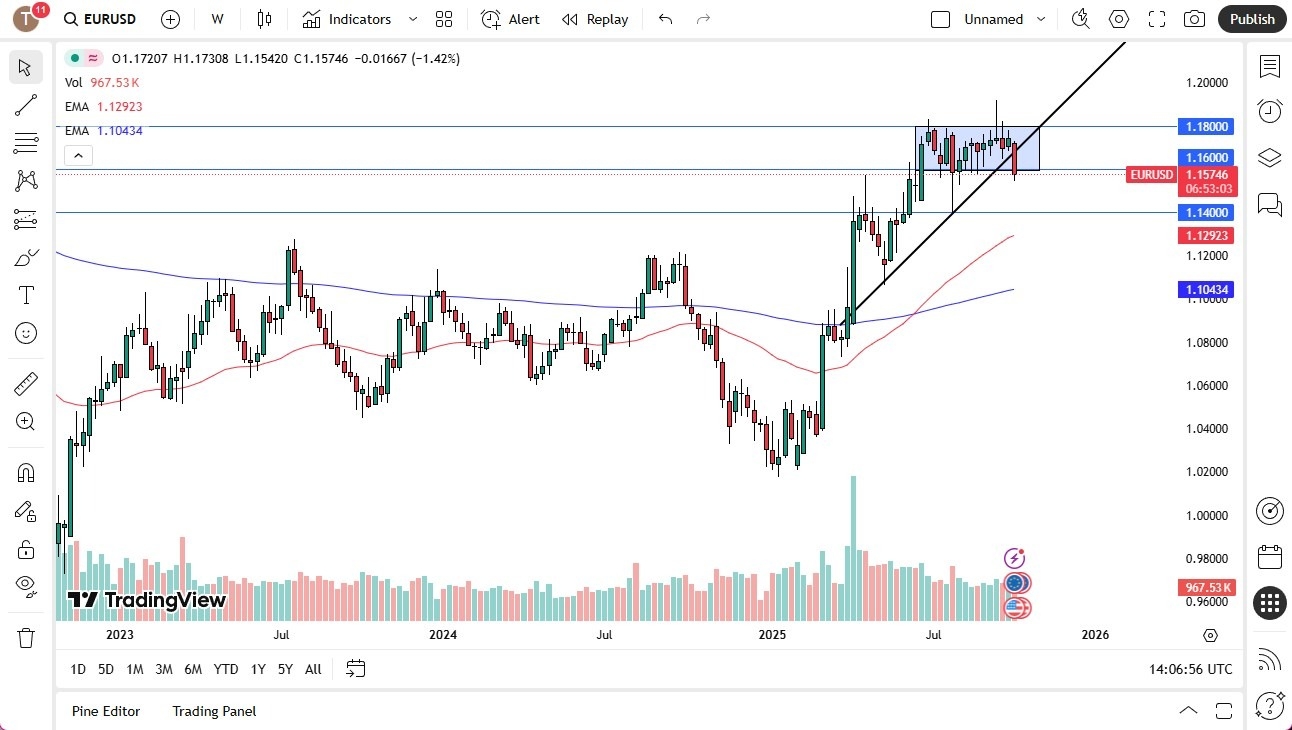Open the Watchlist panel on the right sidebar
1292x730 pixels.
pos(1269,67)
